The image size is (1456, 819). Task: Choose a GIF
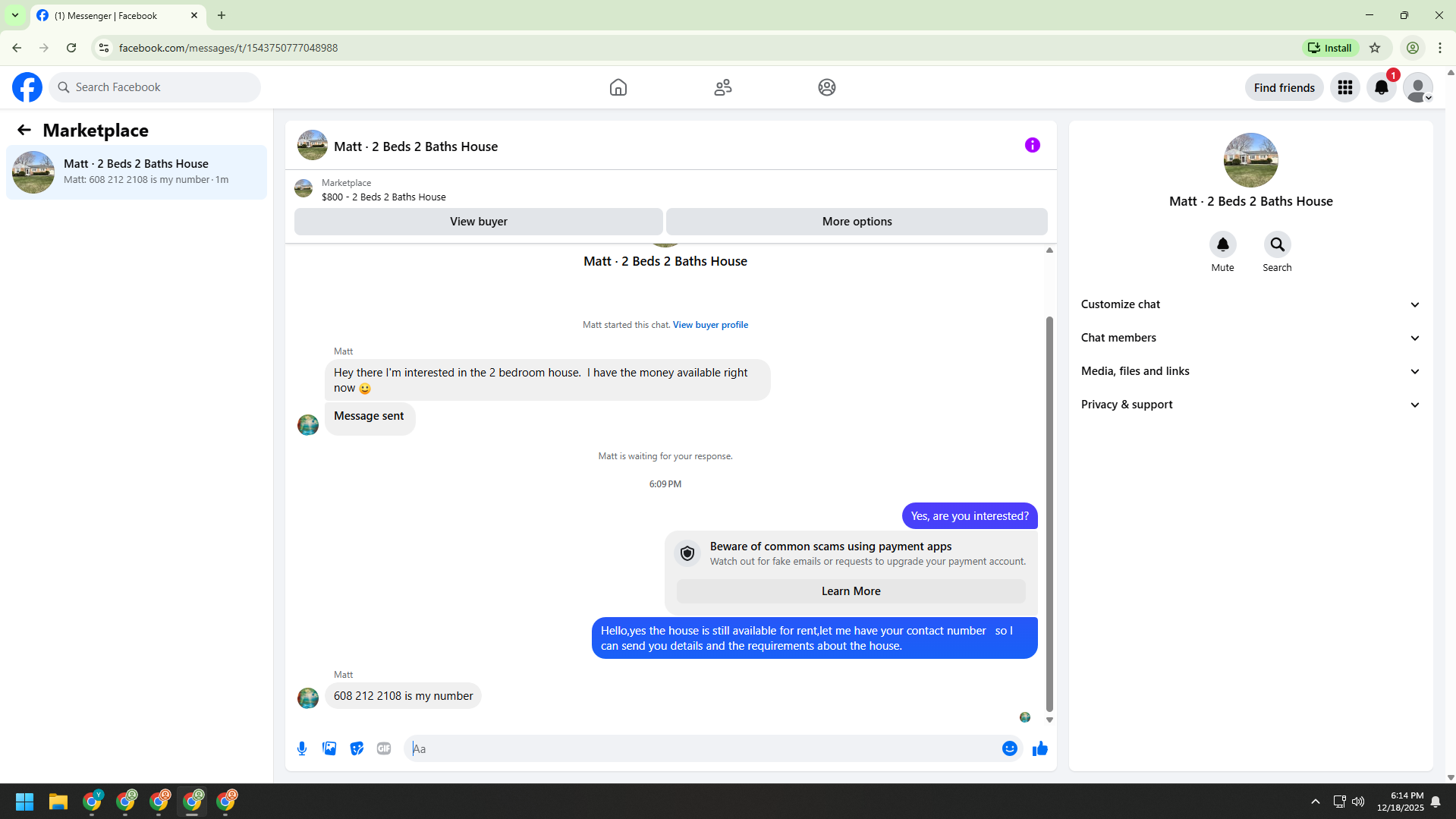(x=384, y=748)
